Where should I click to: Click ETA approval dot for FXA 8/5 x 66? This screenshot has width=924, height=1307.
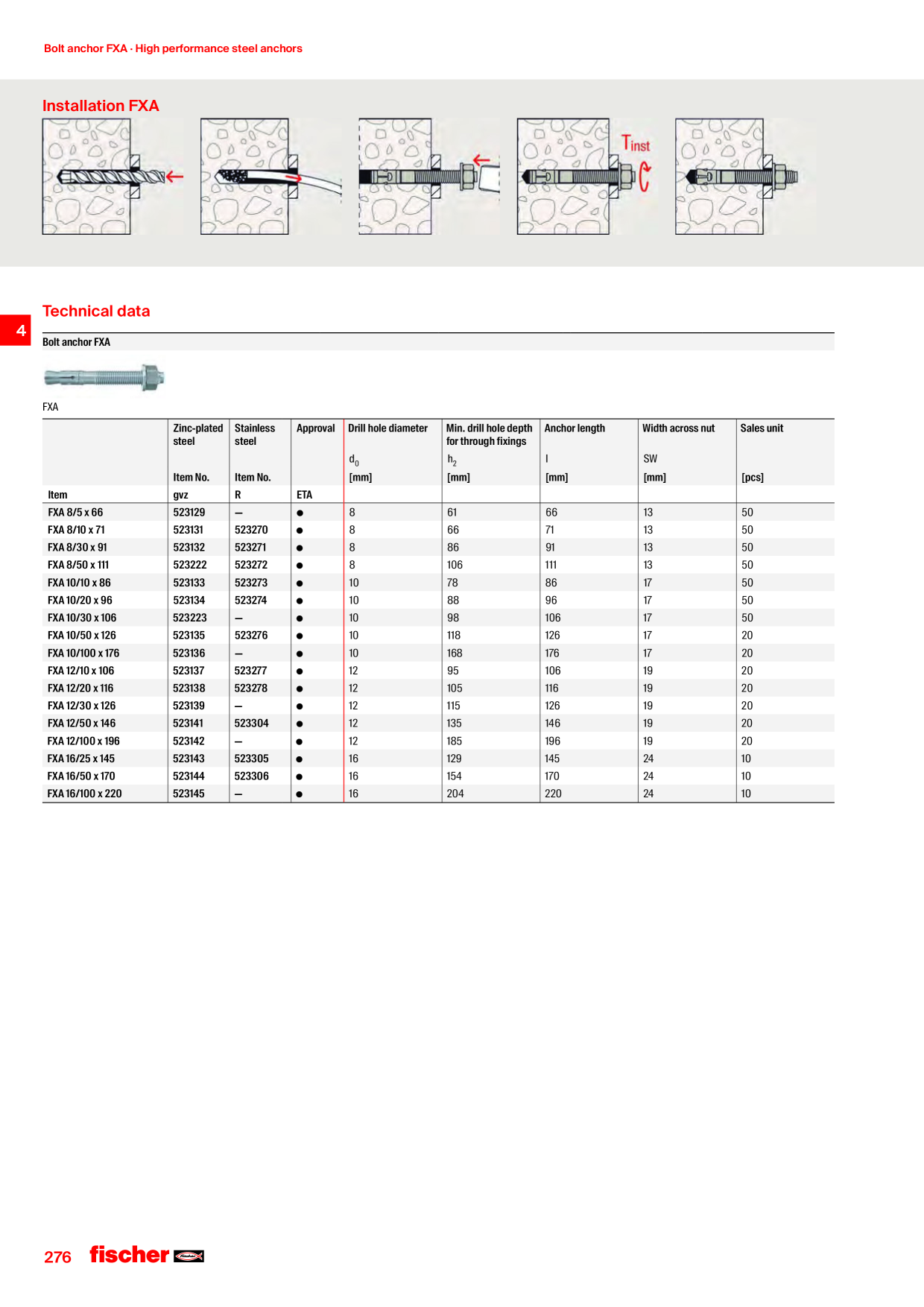(300, 513)
